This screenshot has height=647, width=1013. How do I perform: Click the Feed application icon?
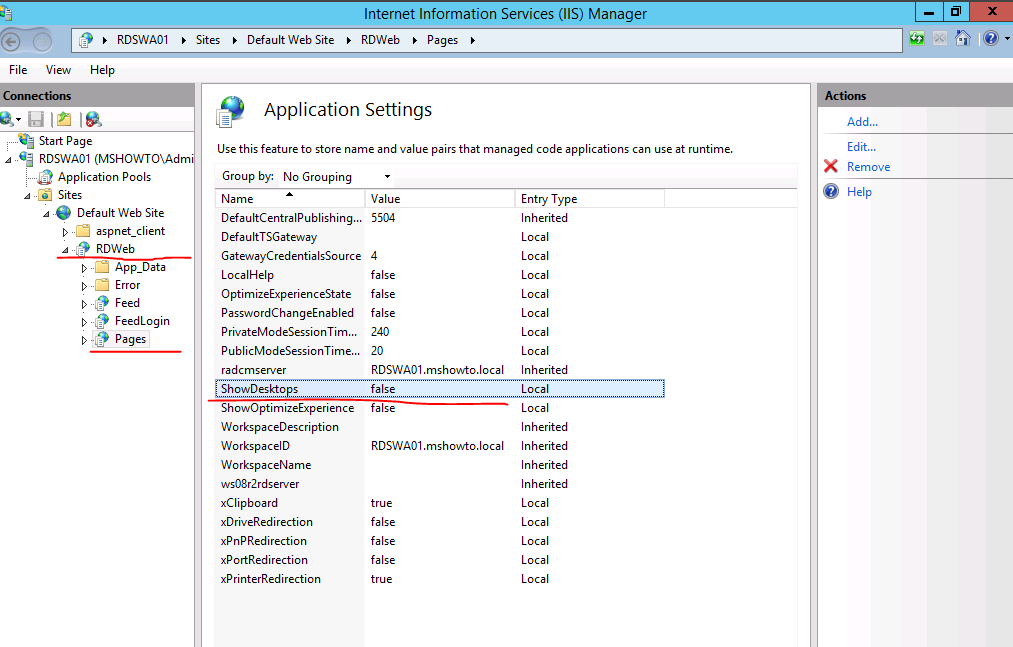click(x=102, y=303)
